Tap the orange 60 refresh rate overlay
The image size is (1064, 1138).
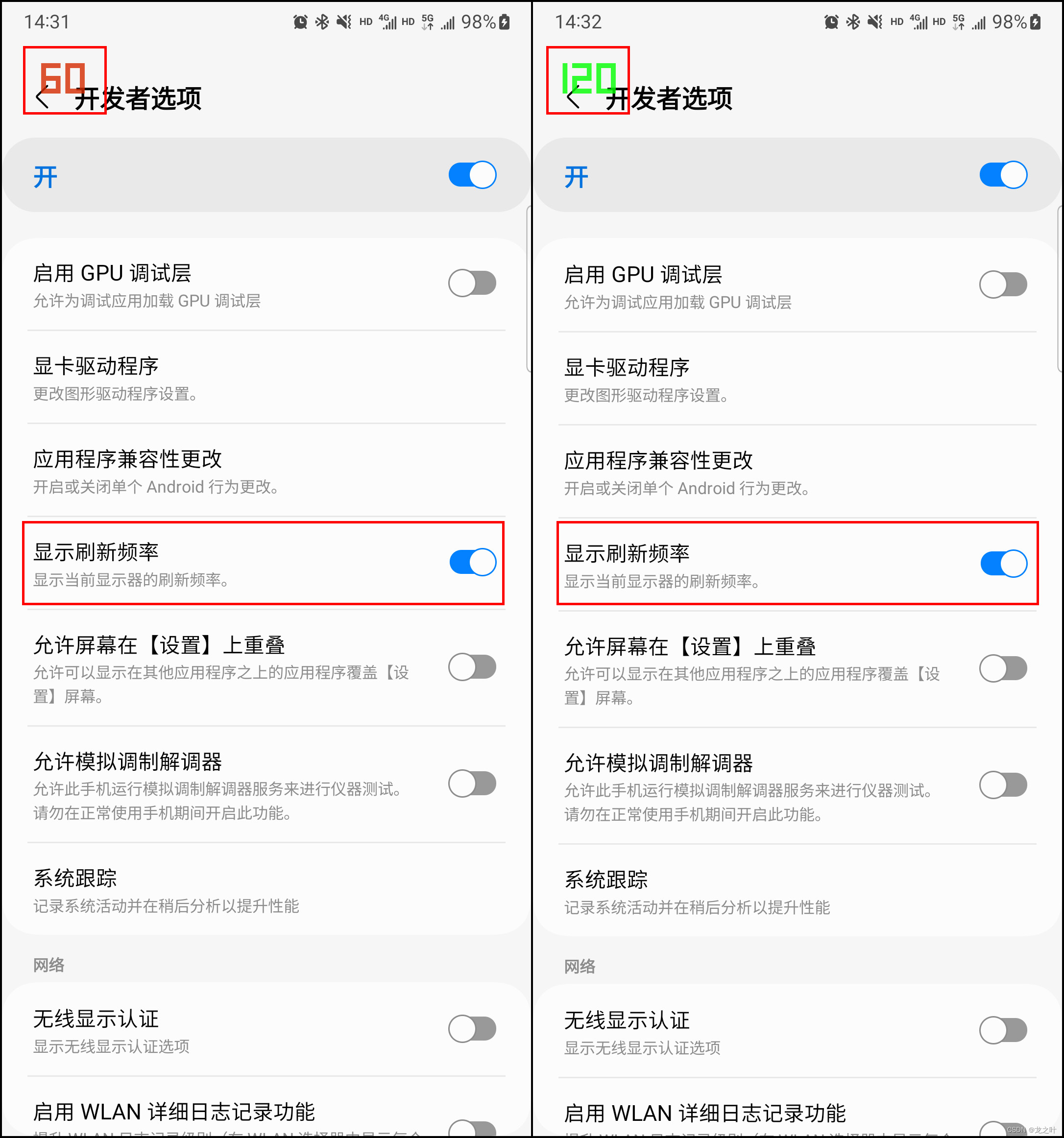point(62,78)
